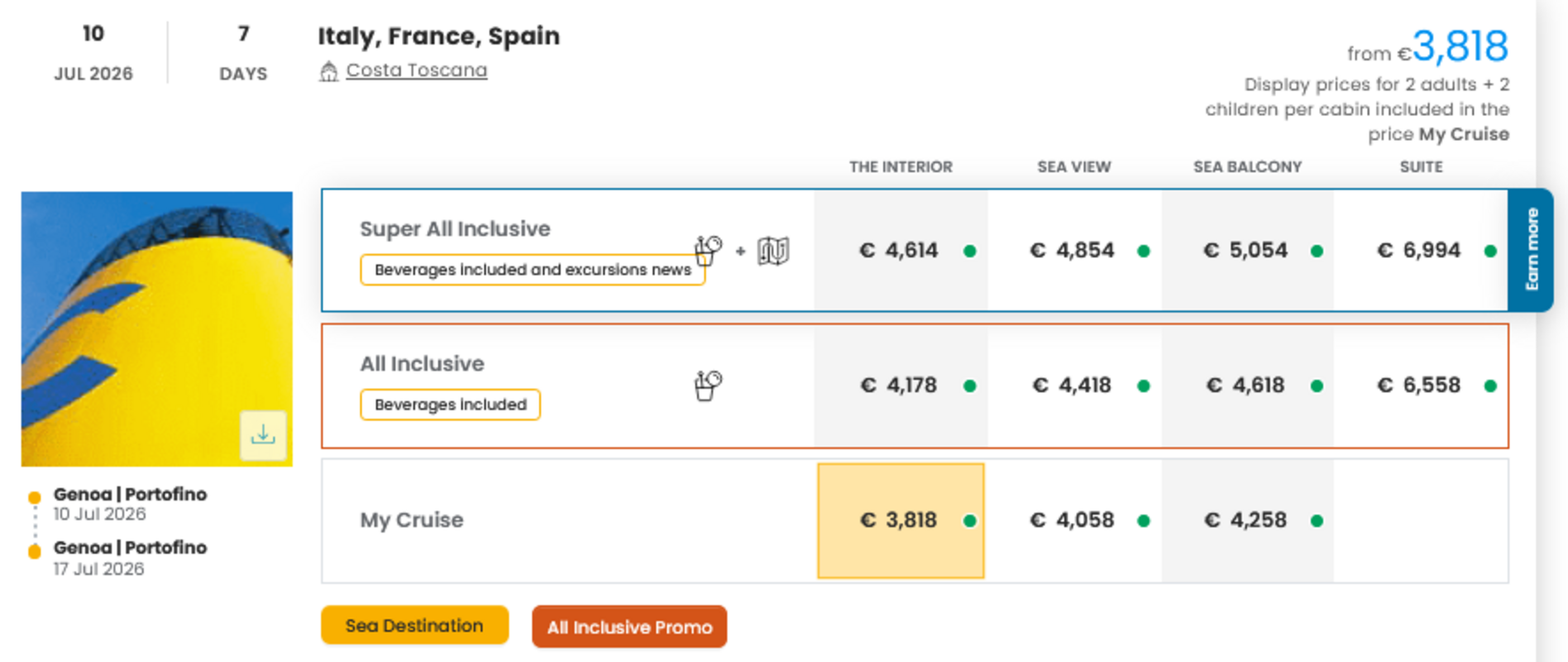The height and width of the screenshot is (662, 1568).
Task: Click the download icon on ship image
Action: 263,434
